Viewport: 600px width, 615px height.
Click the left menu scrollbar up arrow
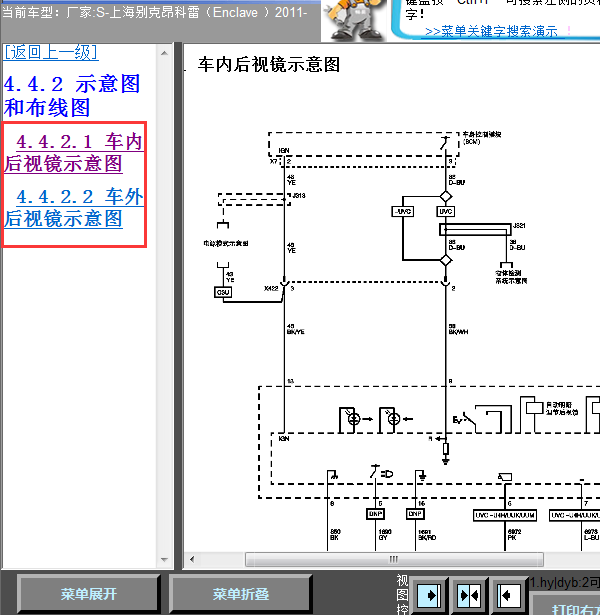[164, 53]
